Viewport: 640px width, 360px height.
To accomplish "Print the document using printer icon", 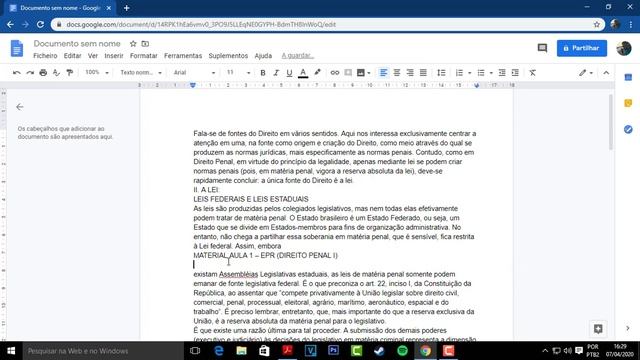I will click(x=43, y=73).
